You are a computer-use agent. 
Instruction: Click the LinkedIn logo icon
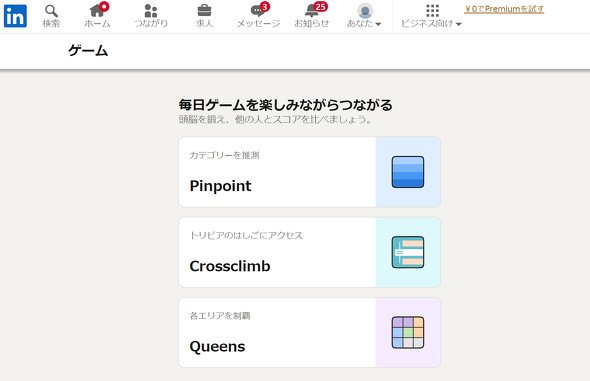tap(15, 16)
